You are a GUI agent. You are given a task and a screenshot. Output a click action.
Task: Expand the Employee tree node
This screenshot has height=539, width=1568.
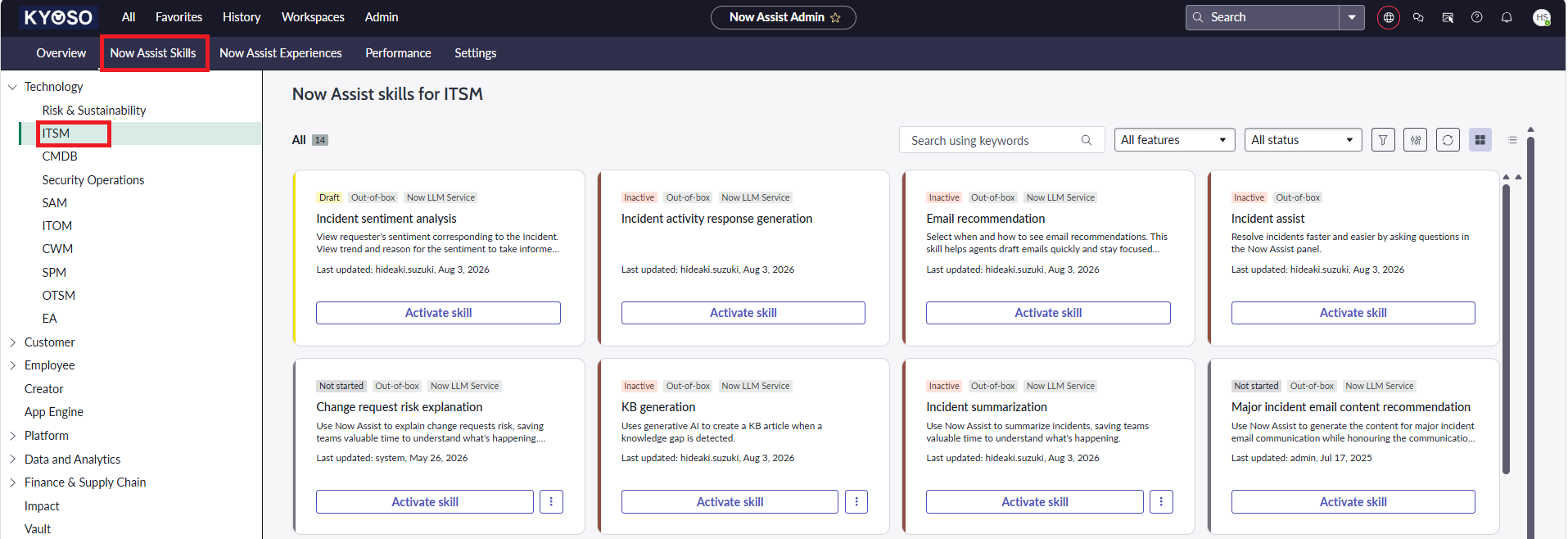12,365
